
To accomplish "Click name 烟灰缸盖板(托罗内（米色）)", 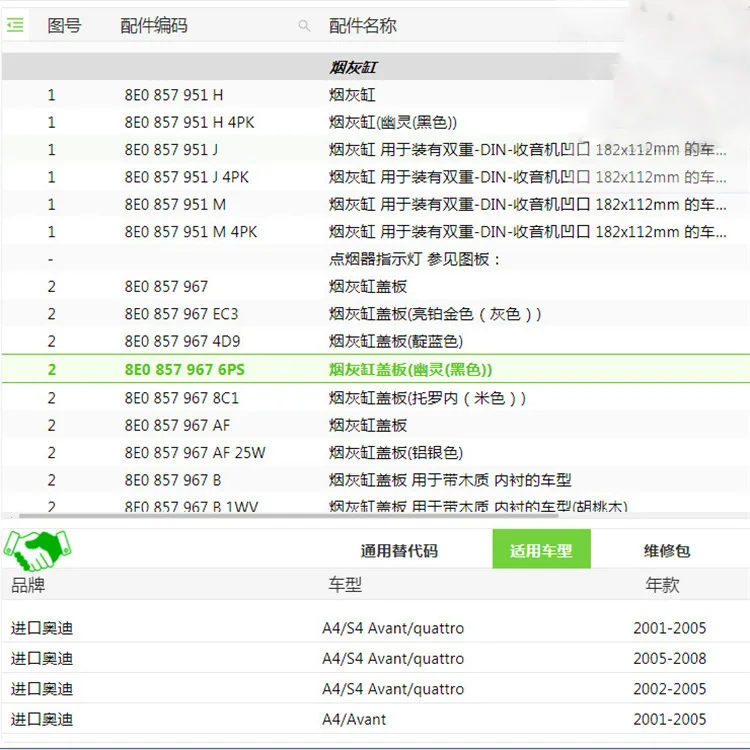I will (x=427, y=398).
